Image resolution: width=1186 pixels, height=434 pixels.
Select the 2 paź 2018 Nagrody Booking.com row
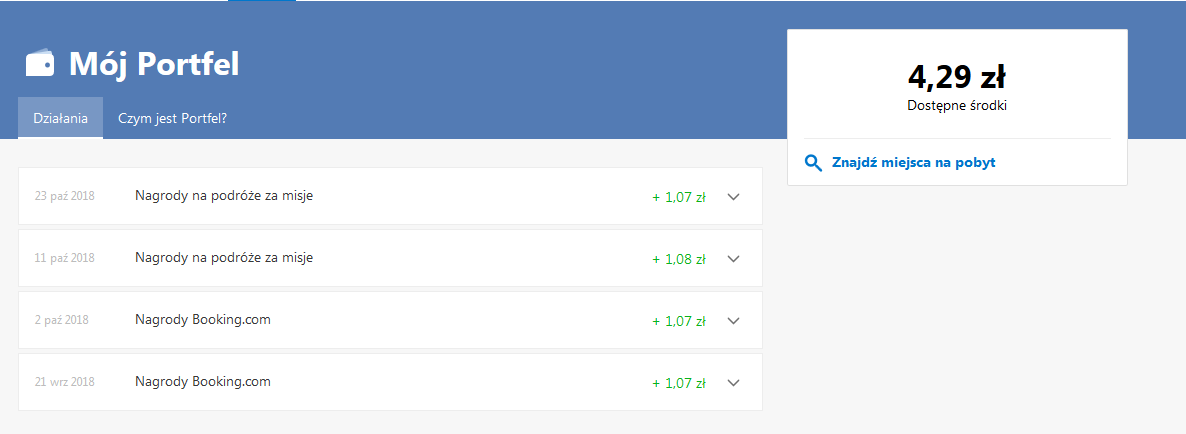pyautogui.click(x=390, y=321)
